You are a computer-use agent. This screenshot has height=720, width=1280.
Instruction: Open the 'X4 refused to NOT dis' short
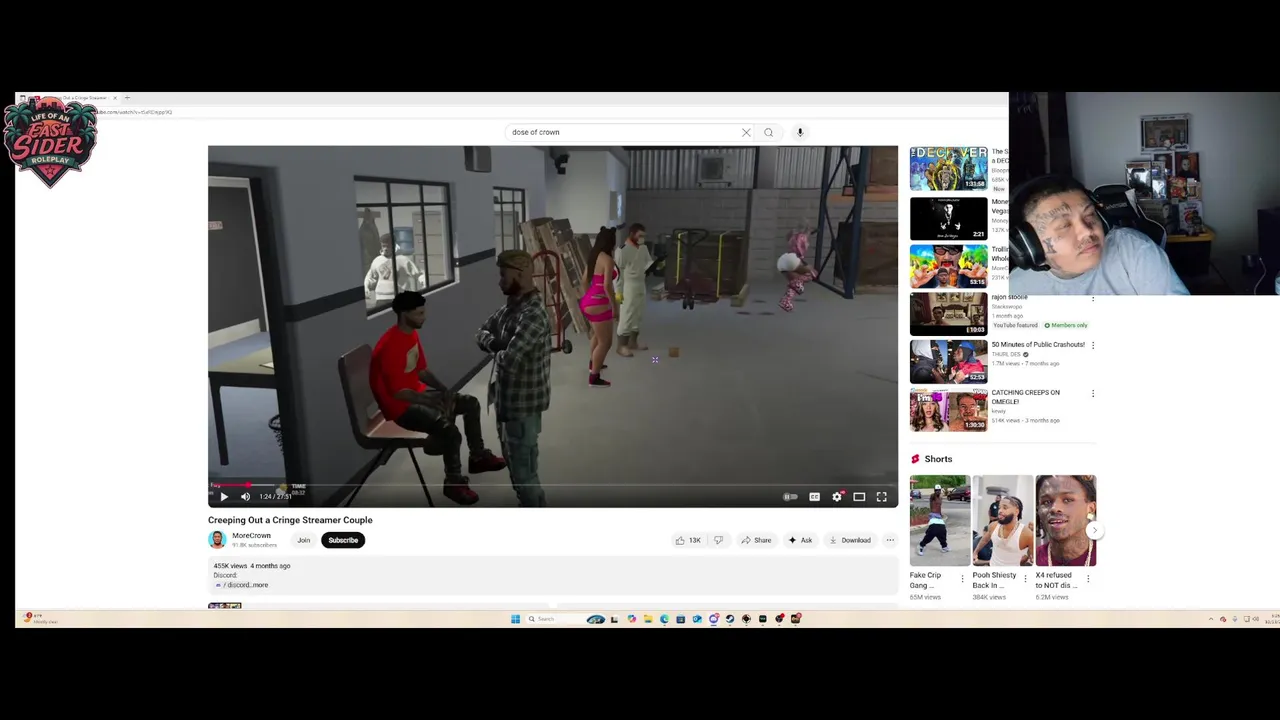point(1066,521)
